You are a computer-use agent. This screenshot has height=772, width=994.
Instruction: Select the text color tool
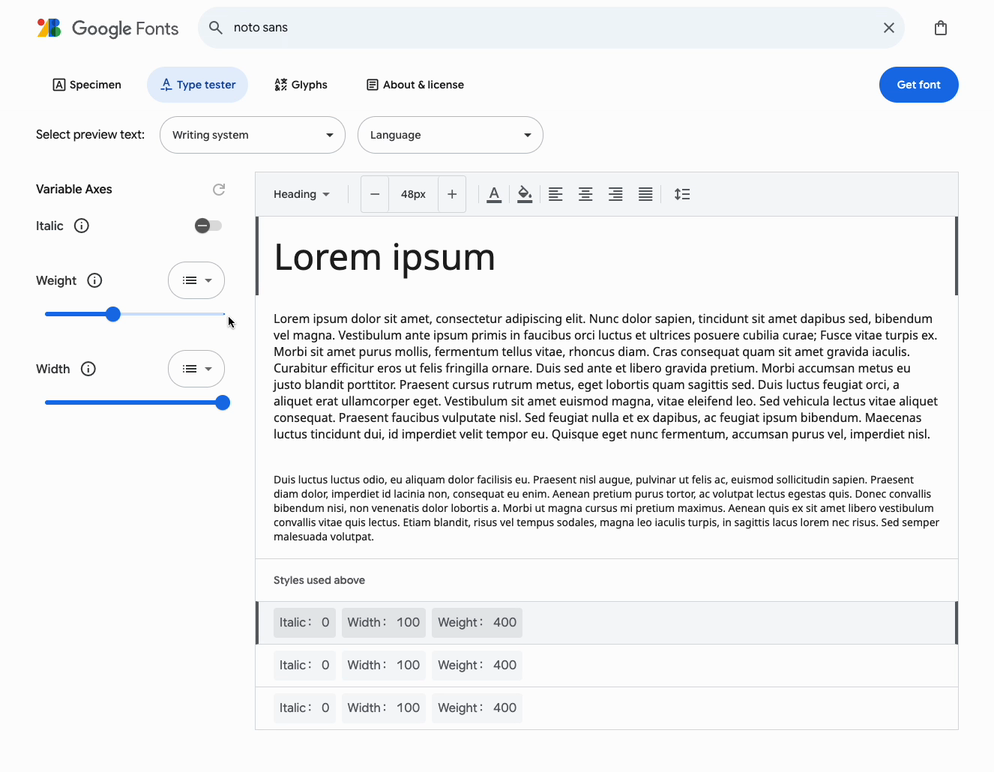(x=494, y=194)
